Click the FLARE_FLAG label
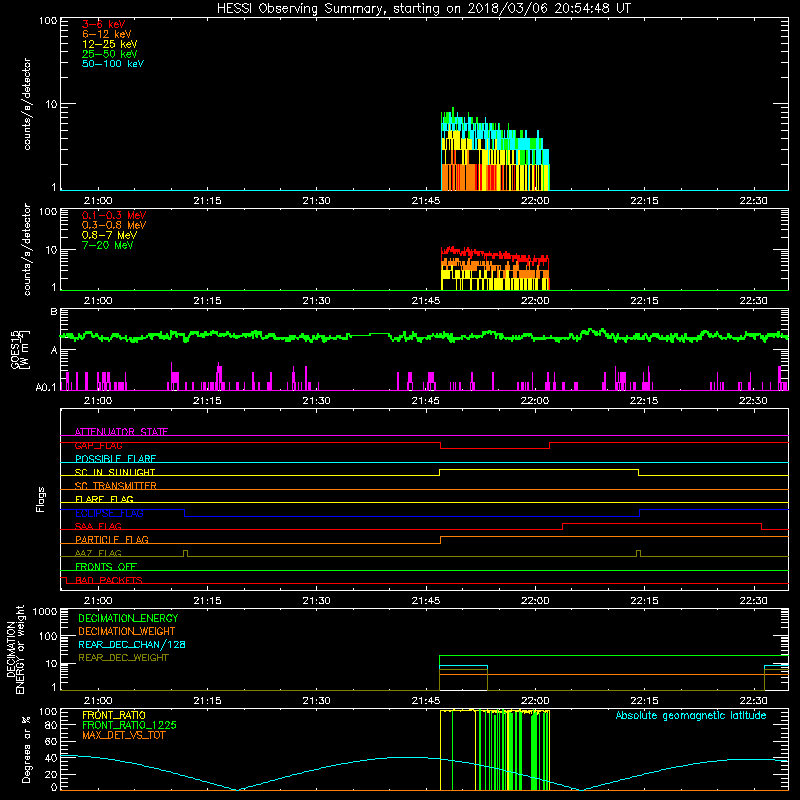 tap(104, 499)
